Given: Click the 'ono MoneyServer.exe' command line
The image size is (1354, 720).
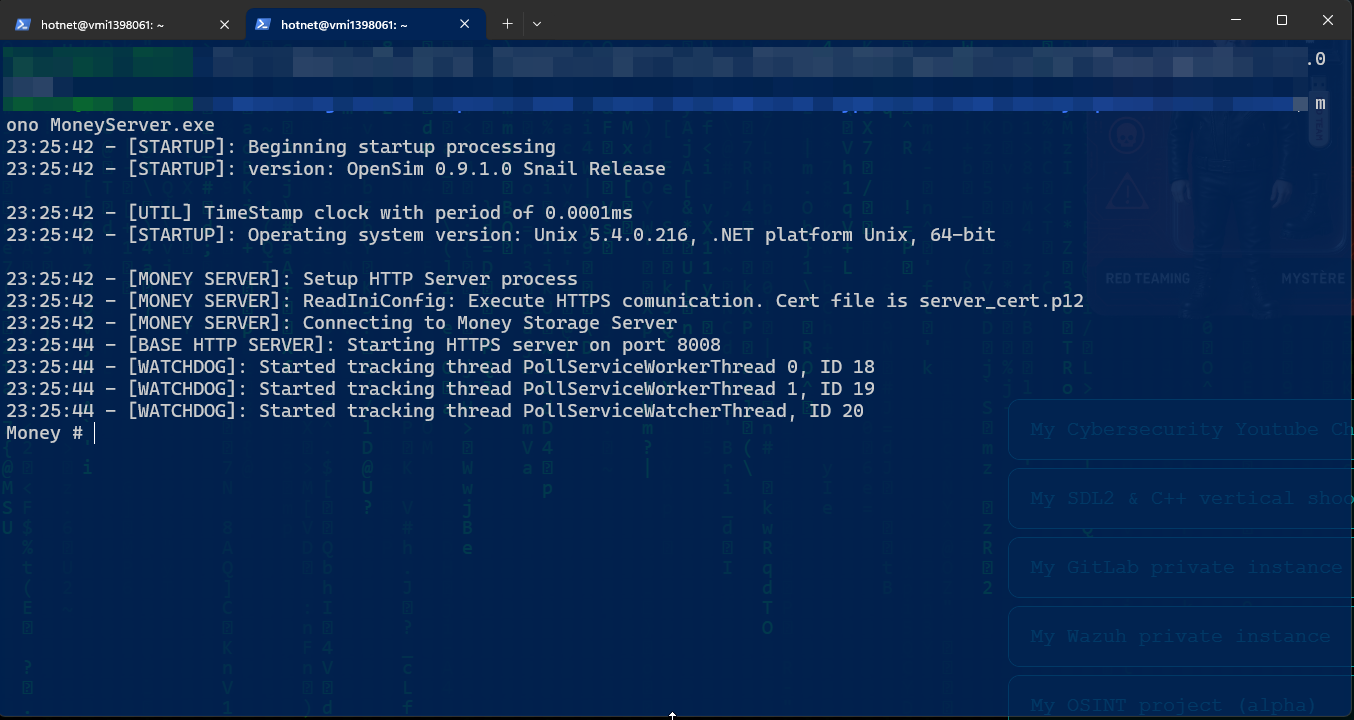Looking at the screenshot, I should pyautogui.click(x=110, y=125).
